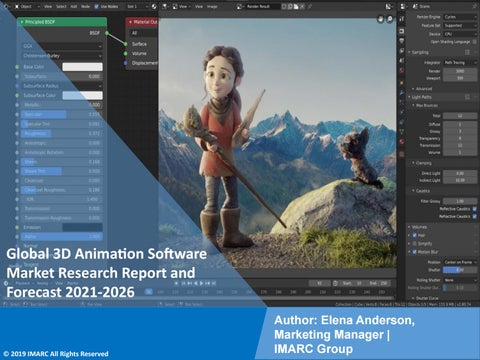Open the Integrator Path Tracing dropdown
Screen dimensions: 480x360
pyautogui.click(x=460, y=62)
